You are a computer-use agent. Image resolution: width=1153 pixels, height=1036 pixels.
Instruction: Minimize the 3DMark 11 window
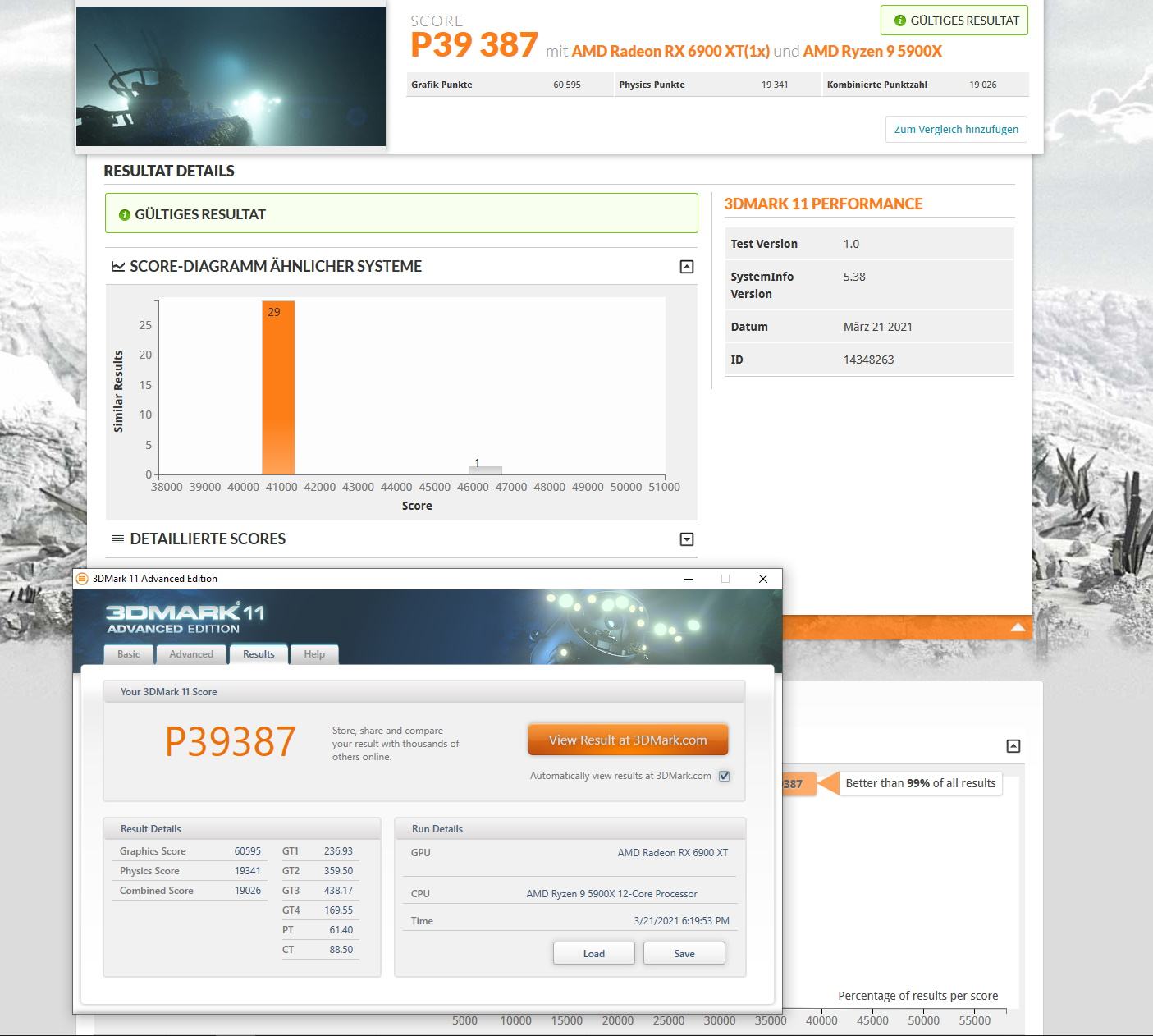pos(688,579)
